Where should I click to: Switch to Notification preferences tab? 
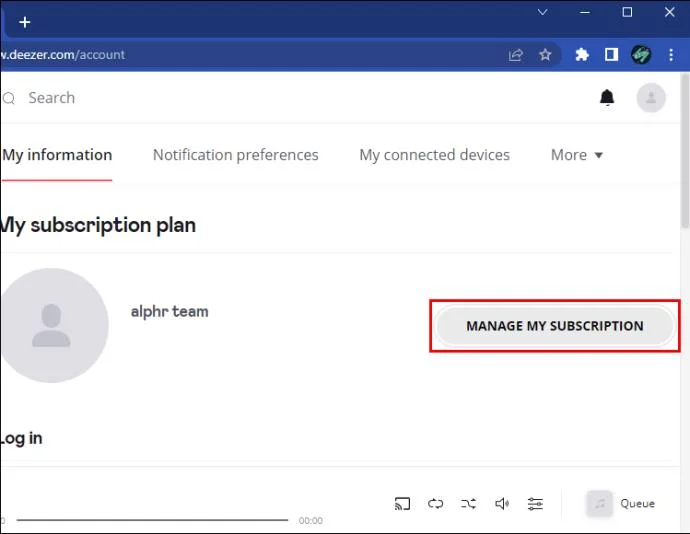235,155
